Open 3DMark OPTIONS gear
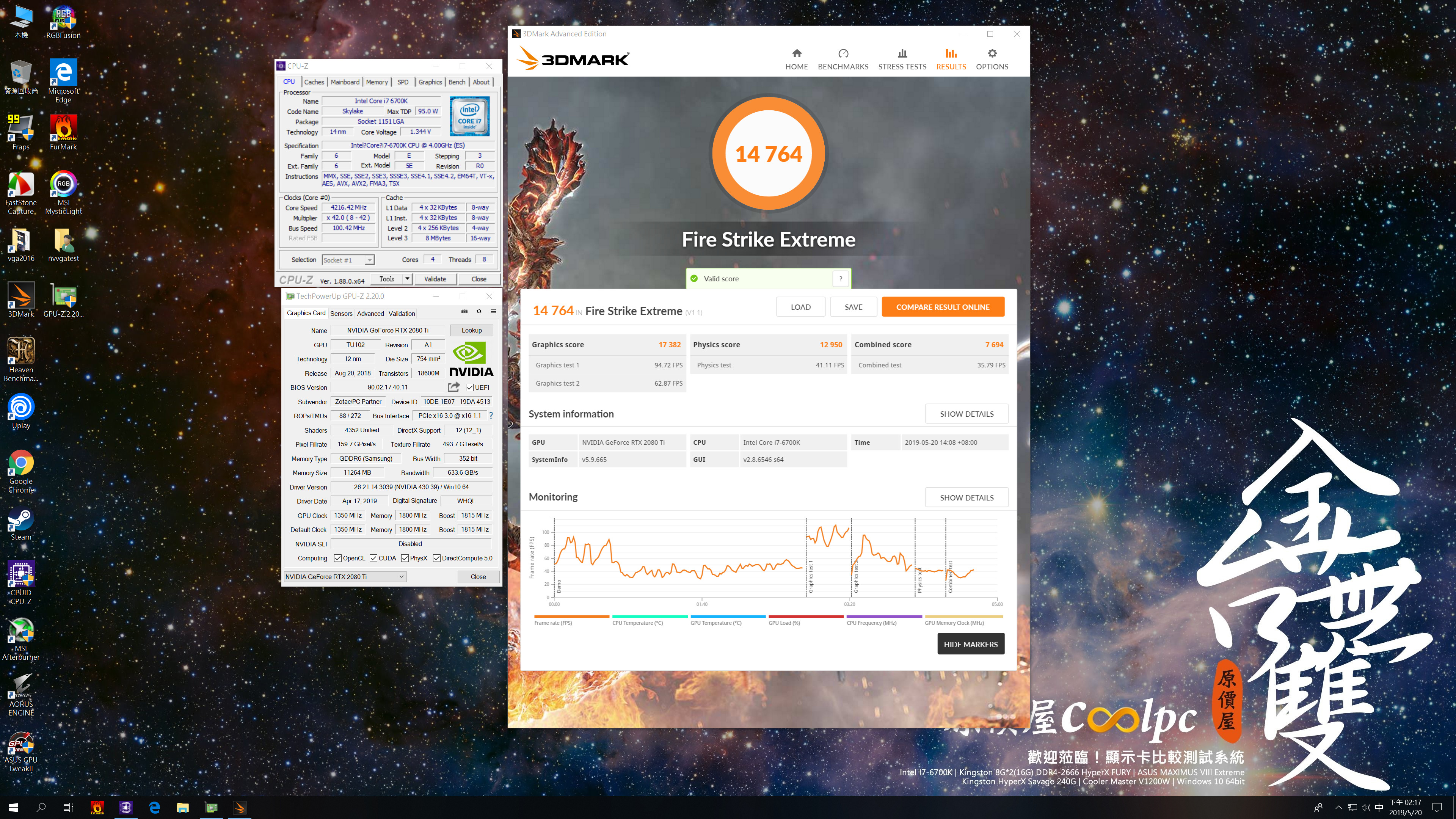 point(992,60)
